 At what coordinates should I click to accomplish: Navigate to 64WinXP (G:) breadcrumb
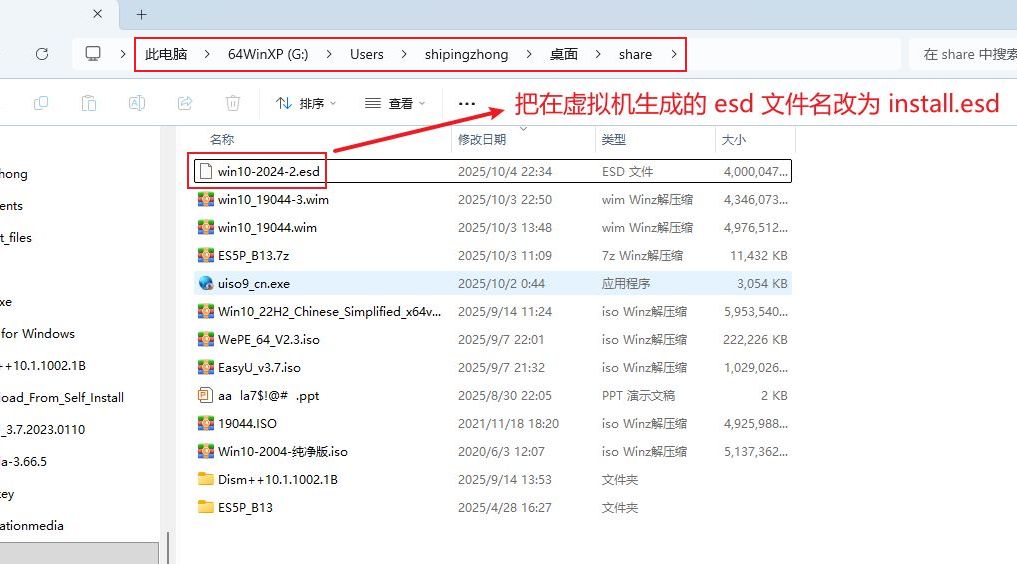click(268, 55)
